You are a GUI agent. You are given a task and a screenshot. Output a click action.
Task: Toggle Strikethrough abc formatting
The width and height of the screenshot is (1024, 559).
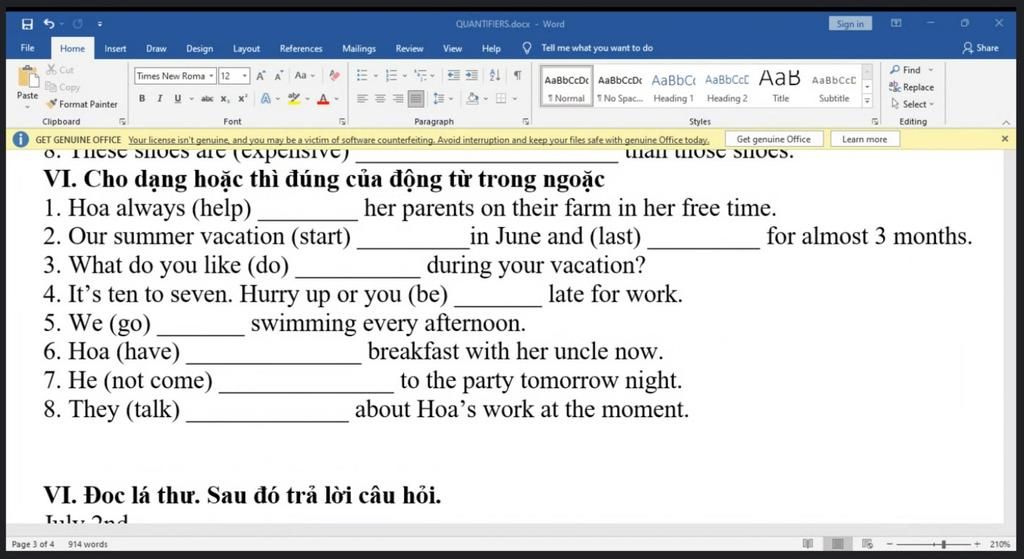[x=207, y=99]
